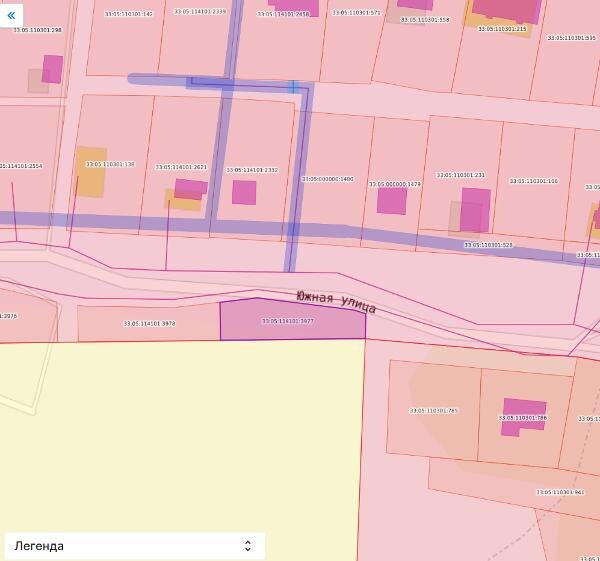Click parcel label 33:05:110301:231
Viewport: 600px width, 561px height.
pyautogui.click(x=461, y=175)
